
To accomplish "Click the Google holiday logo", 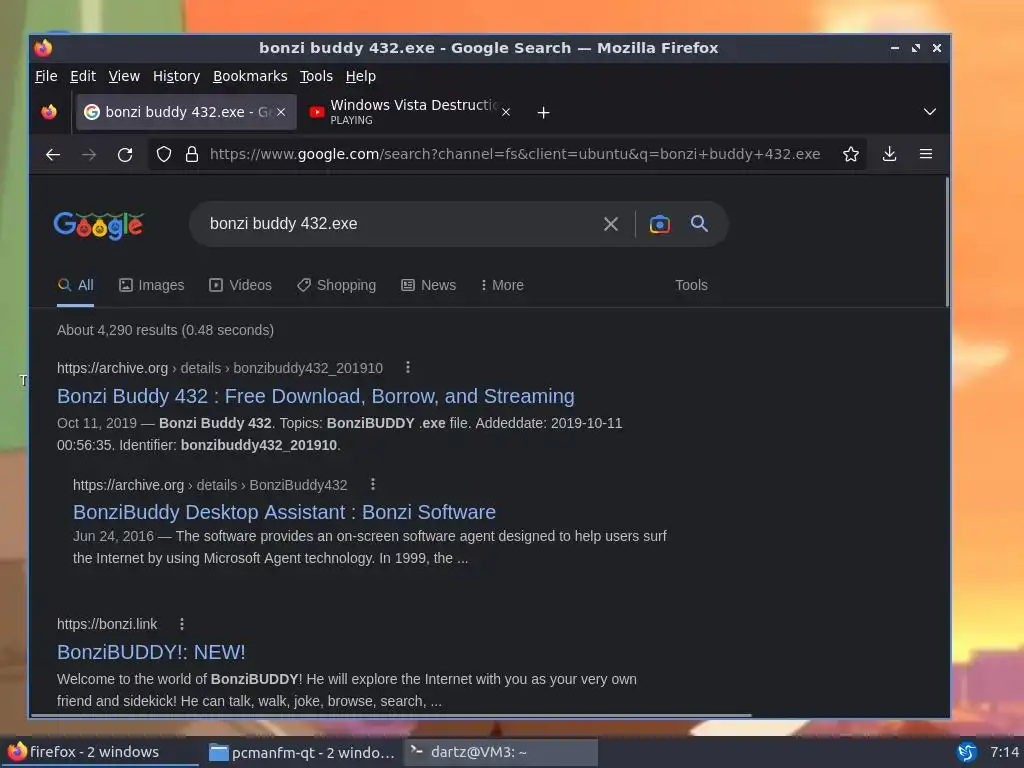I will [99, 225].
